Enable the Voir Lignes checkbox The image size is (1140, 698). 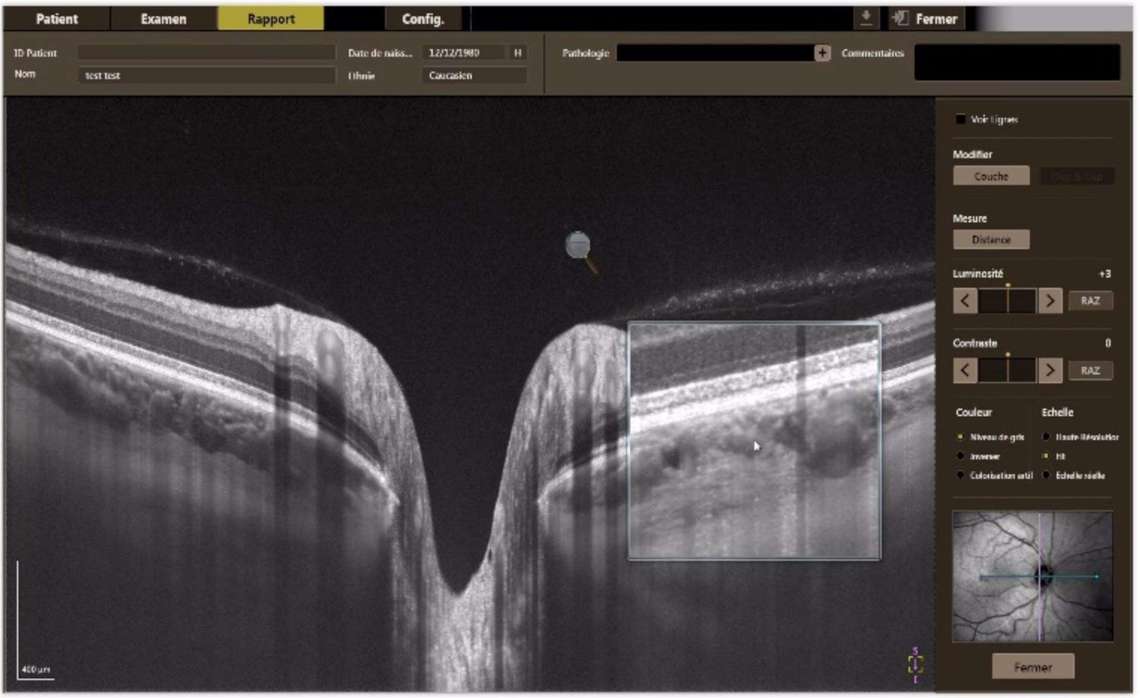click(961, 120)
